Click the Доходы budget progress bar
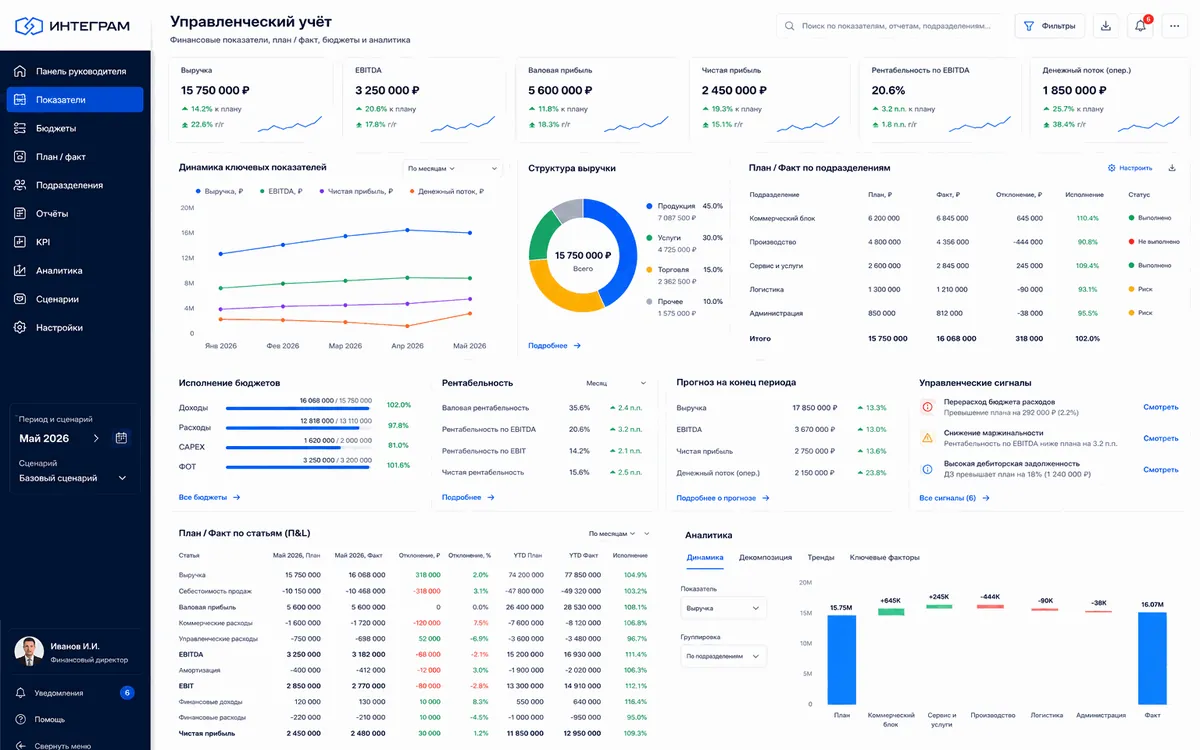 coord(298,408)
